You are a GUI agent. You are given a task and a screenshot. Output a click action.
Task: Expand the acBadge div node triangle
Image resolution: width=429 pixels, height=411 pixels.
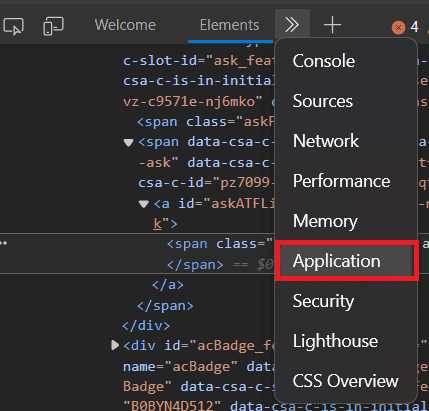coord(115,345)
